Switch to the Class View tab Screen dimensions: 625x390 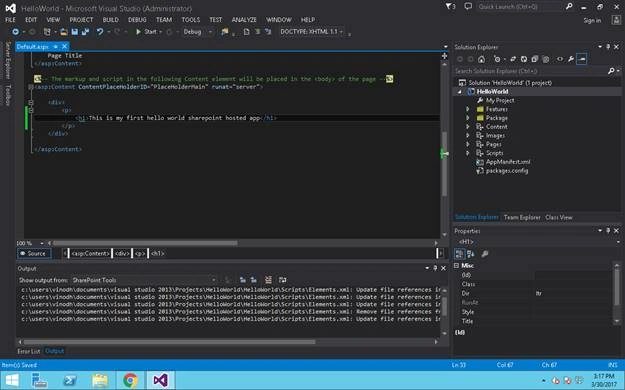558,217
